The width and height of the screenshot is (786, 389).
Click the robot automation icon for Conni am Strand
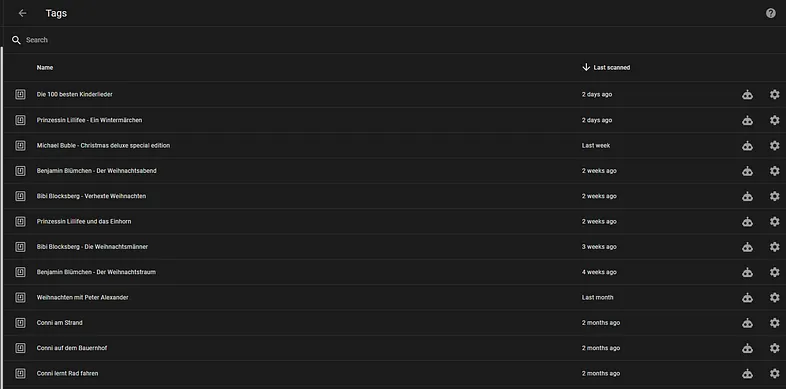[747, 323]
